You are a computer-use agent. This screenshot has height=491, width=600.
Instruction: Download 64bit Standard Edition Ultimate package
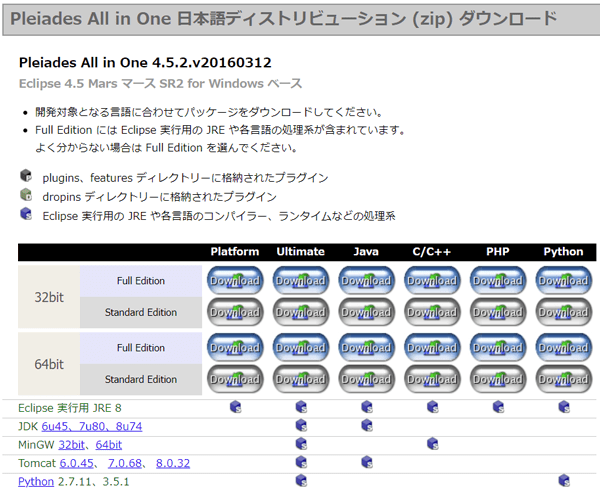click(x=301, y=379)
